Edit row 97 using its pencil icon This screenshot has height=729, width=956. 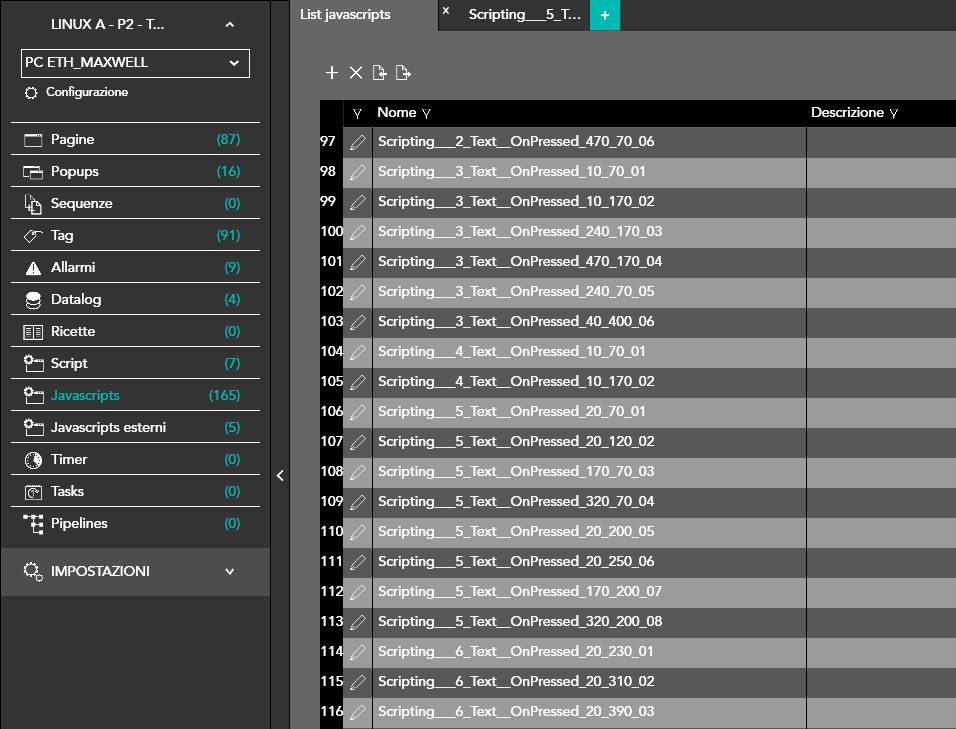coord(357,142)
